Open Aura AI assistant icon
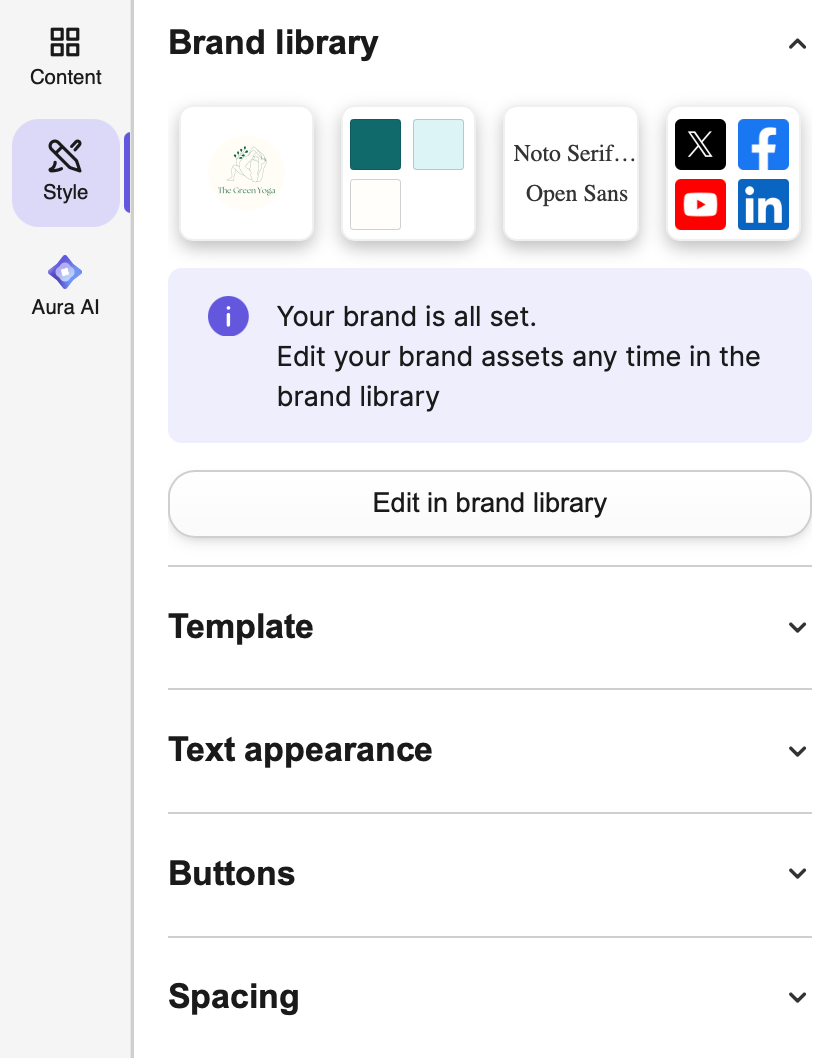Image resolution: width=840 pixels, height=1058 pixels. [x=65, y=272]
